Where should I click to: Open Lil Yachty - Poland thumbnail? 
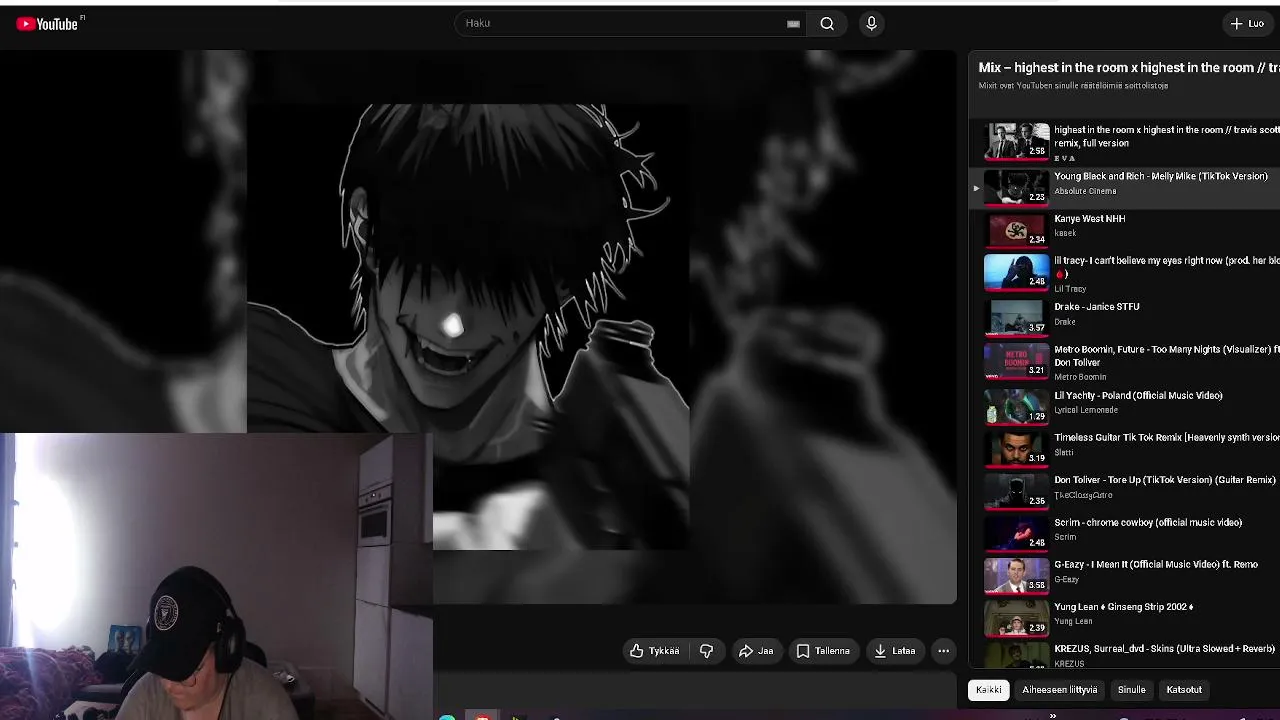(x=1017, y=407)
